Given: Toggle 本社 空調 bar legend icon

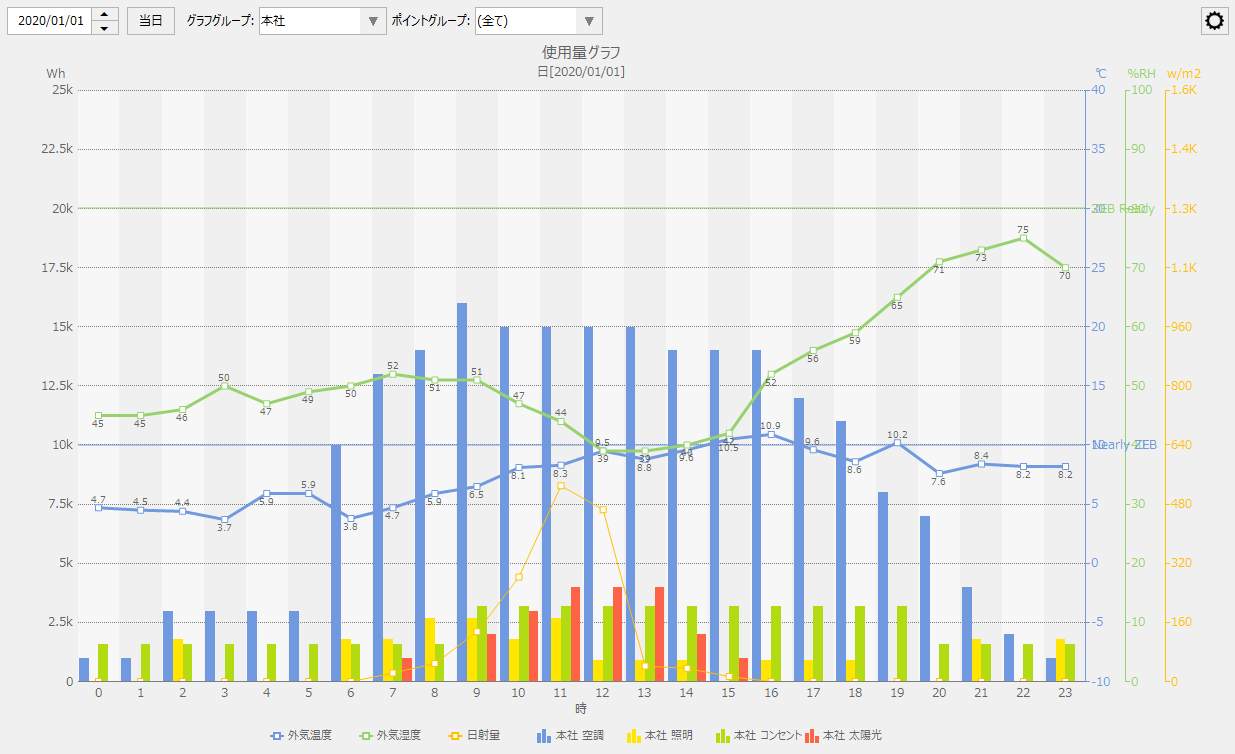Looking at the screenshot, I should coord(544,736).
